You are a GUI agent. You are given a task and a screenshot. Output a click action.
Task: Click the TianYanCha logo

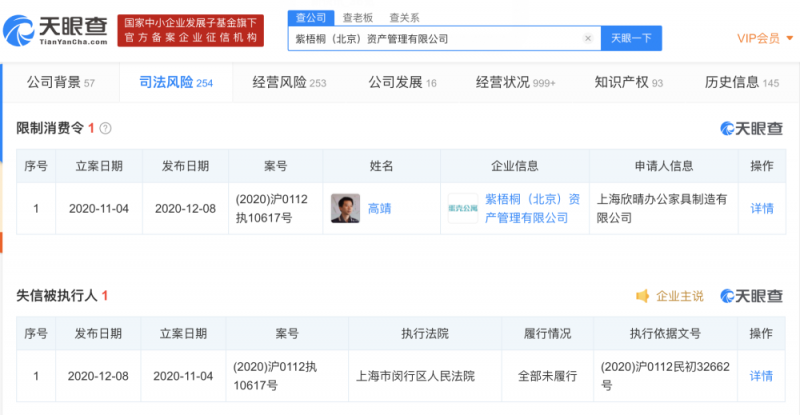click(56, 31)
